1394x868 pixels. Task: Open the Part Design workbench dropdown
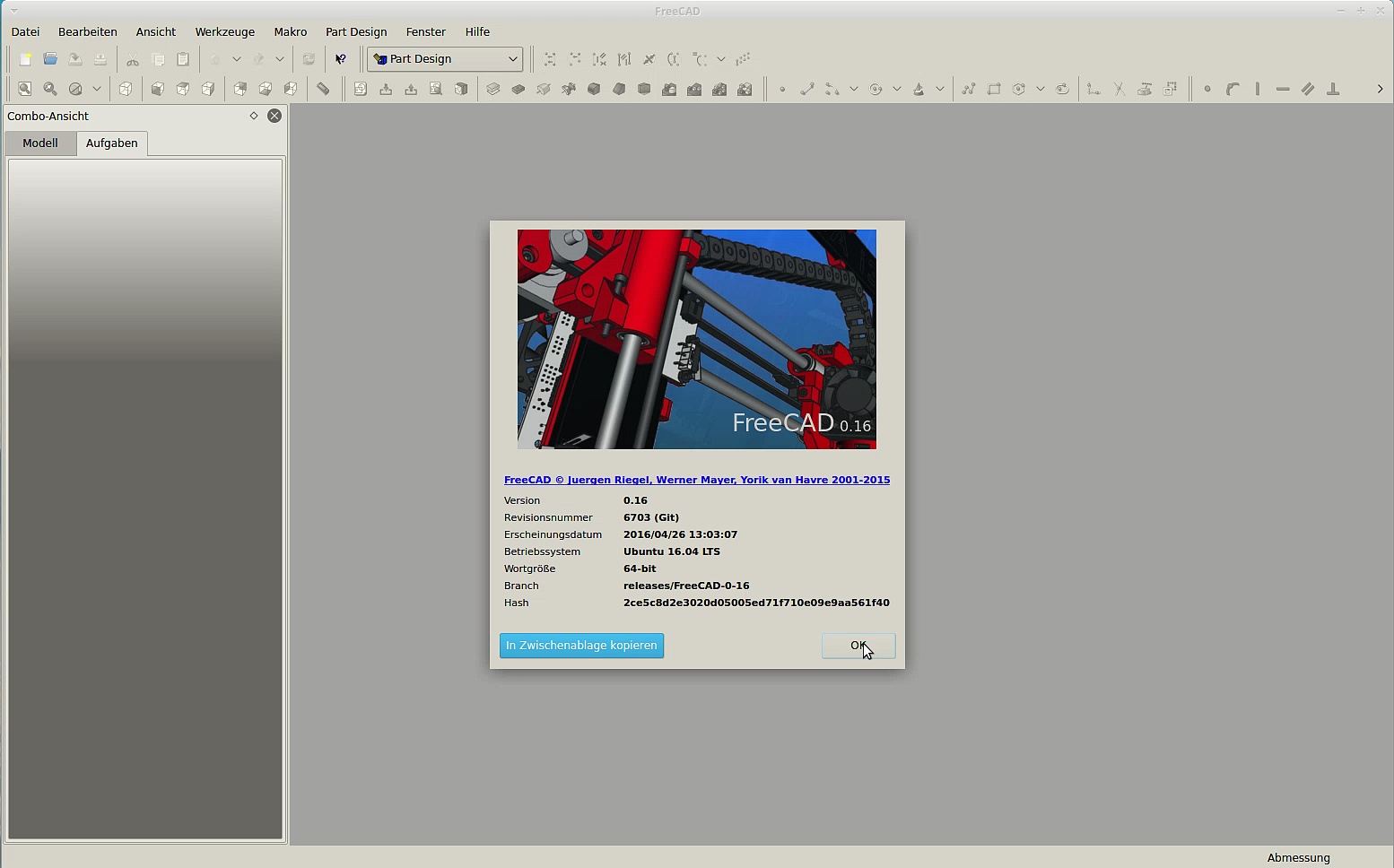click(x=445, y=59)
